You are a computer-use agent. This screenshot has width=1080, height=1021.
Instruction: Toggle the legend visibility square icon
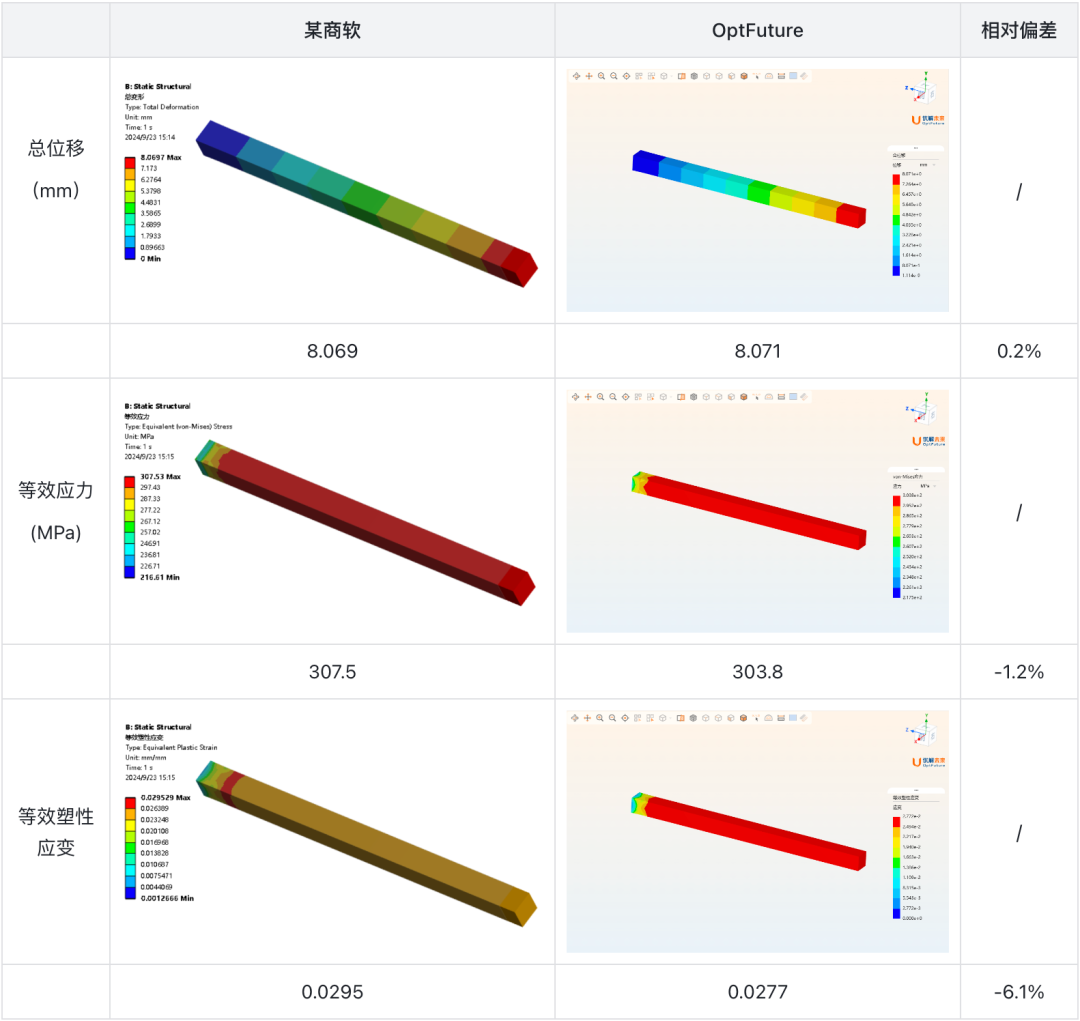click(793, 76)
